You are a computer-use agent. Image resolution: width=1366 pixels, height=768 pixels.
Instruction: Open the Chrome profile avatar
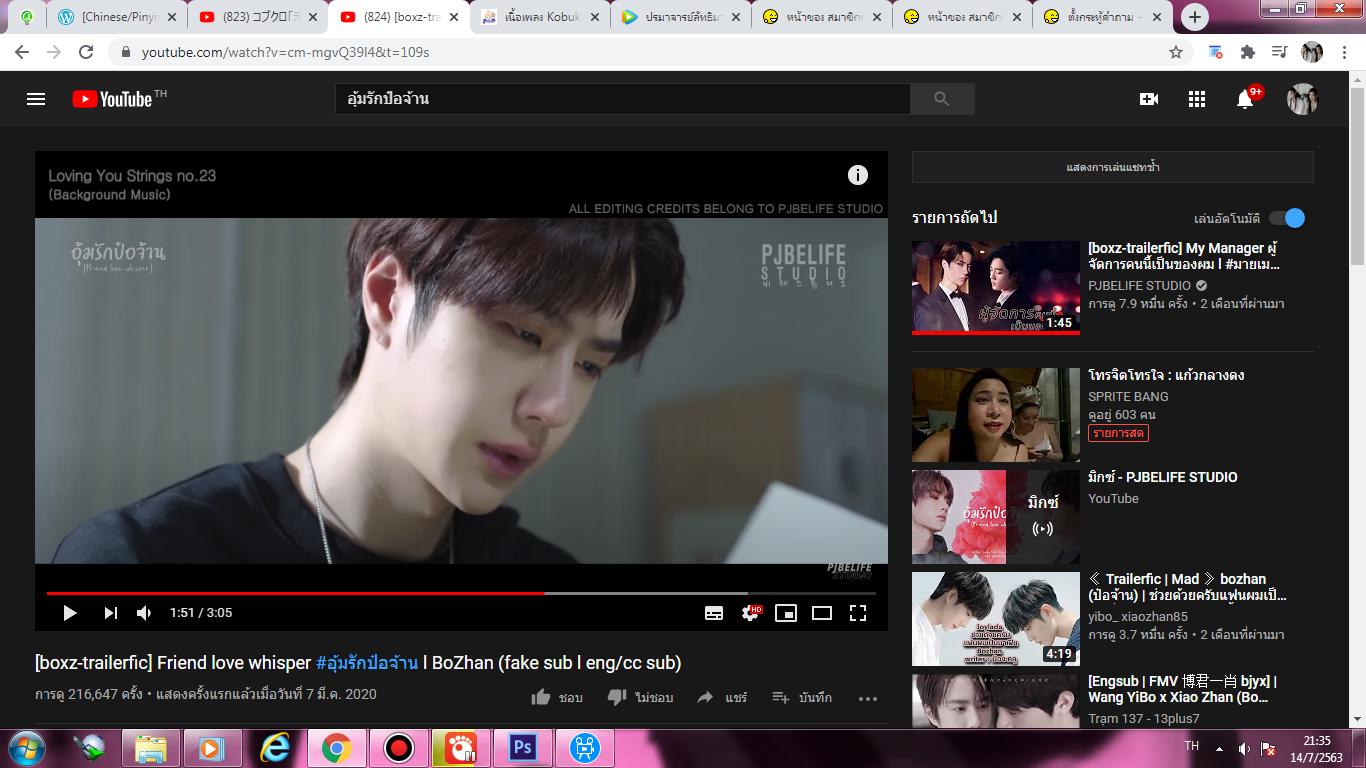[1312, 52]
